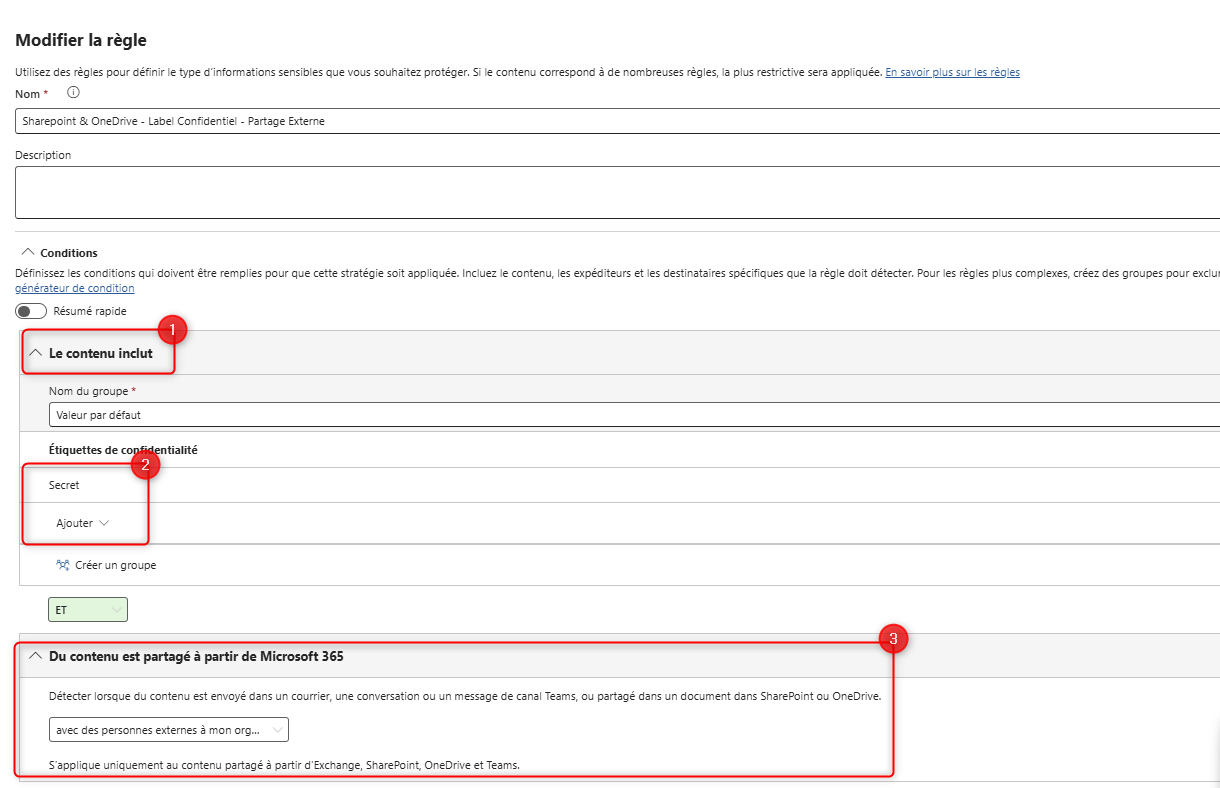
Task: Click the red annotation badge numbered 1
Action: pos(172,329)
